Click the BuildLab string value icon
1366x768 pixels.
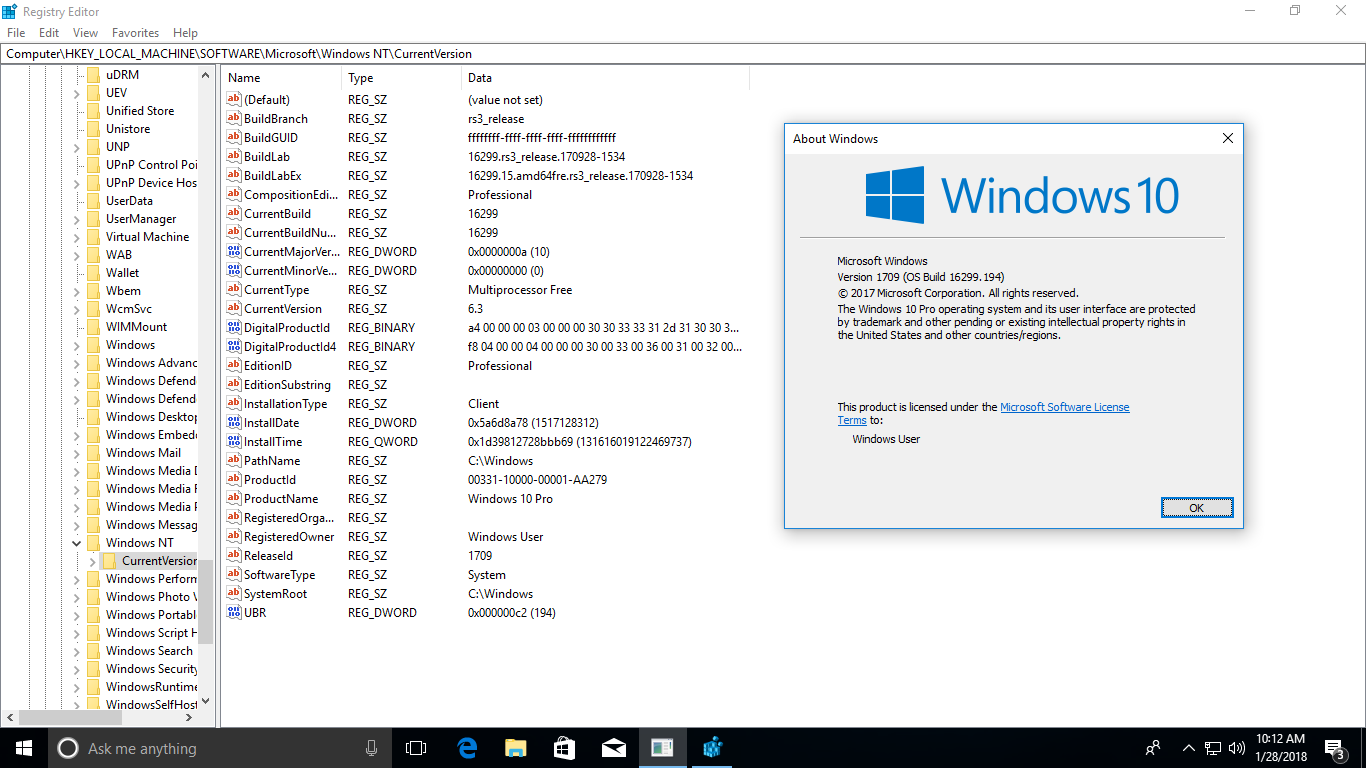(234, 156)
